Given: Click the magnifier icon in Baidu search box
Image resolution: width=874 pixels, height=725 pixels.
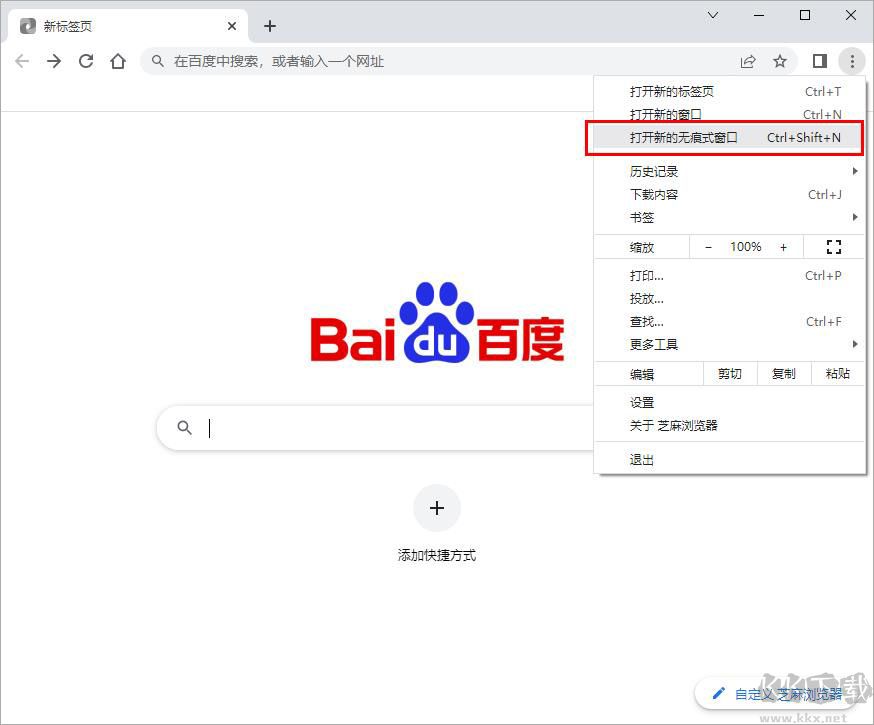Looking at the screenshot, I should coord(184,427).
